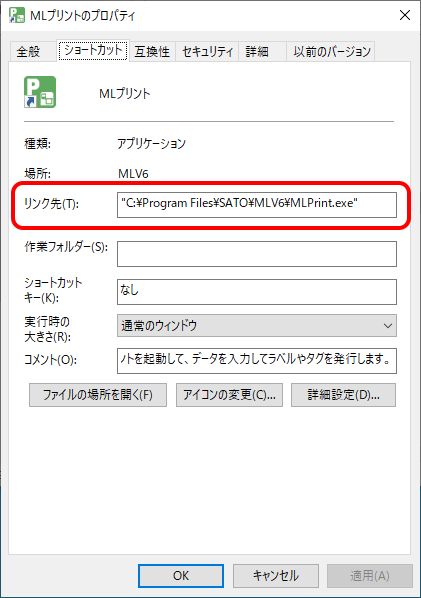Click the MLV6 location text
Viewport: 421px width, 598px height.
133,174
